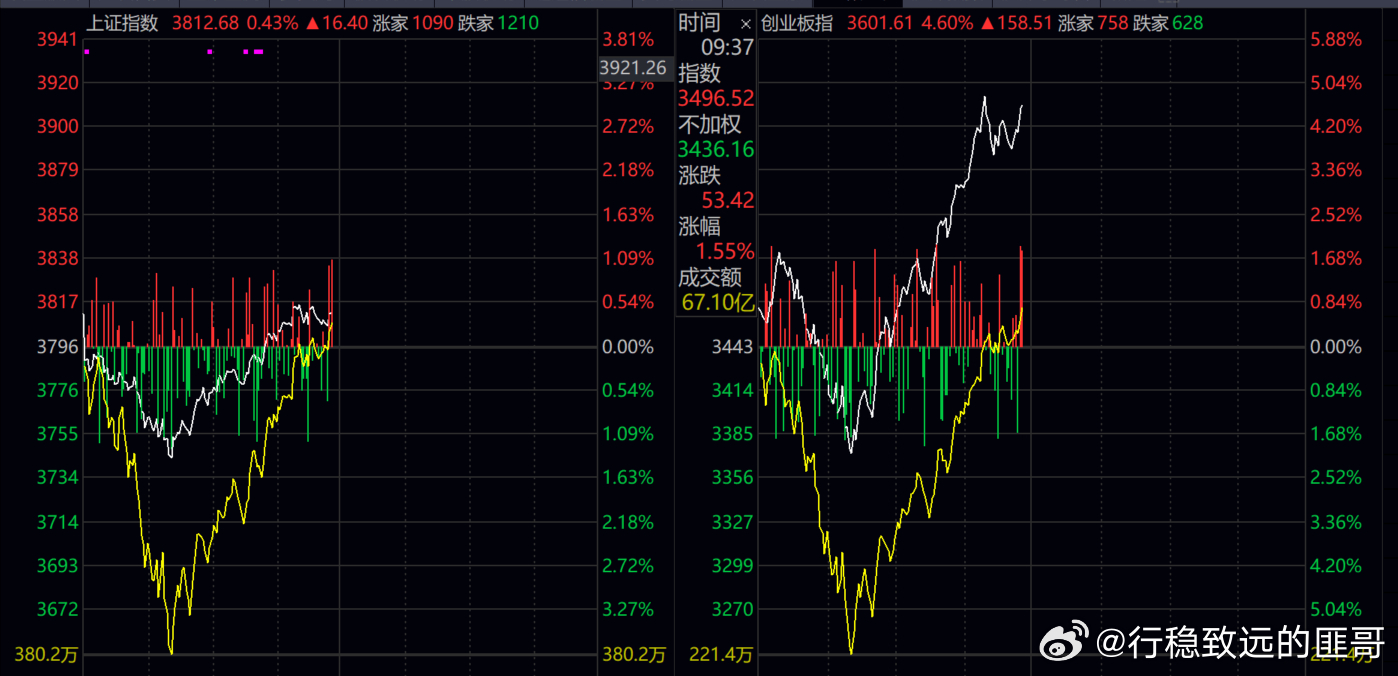Click the 0.00% label in 创业板指 chart
The height and width of the screenshot is (676, 1398).
coord(1336,346)
